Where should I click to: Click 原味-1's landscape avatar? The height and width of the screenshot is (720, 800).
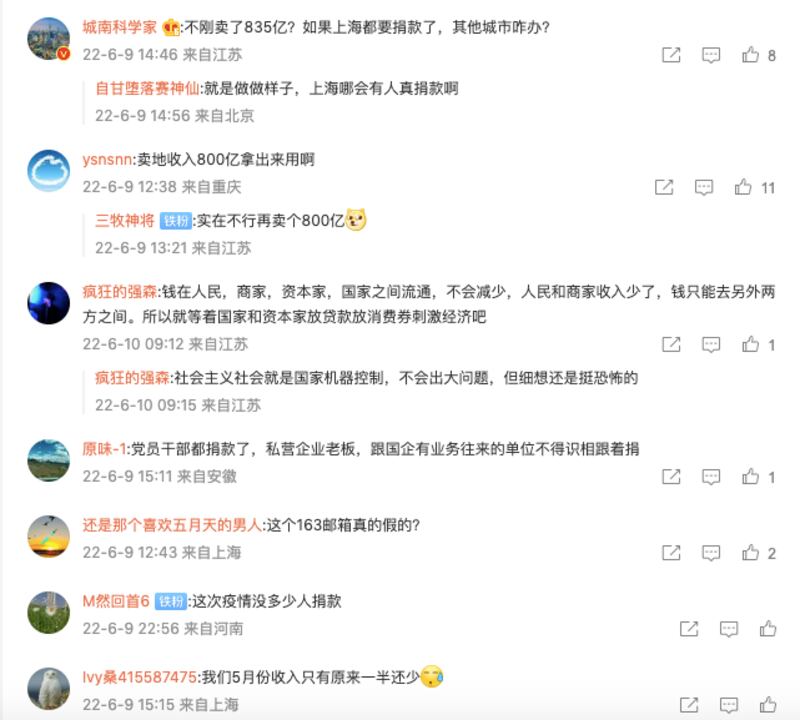click(x=48, y=460)
